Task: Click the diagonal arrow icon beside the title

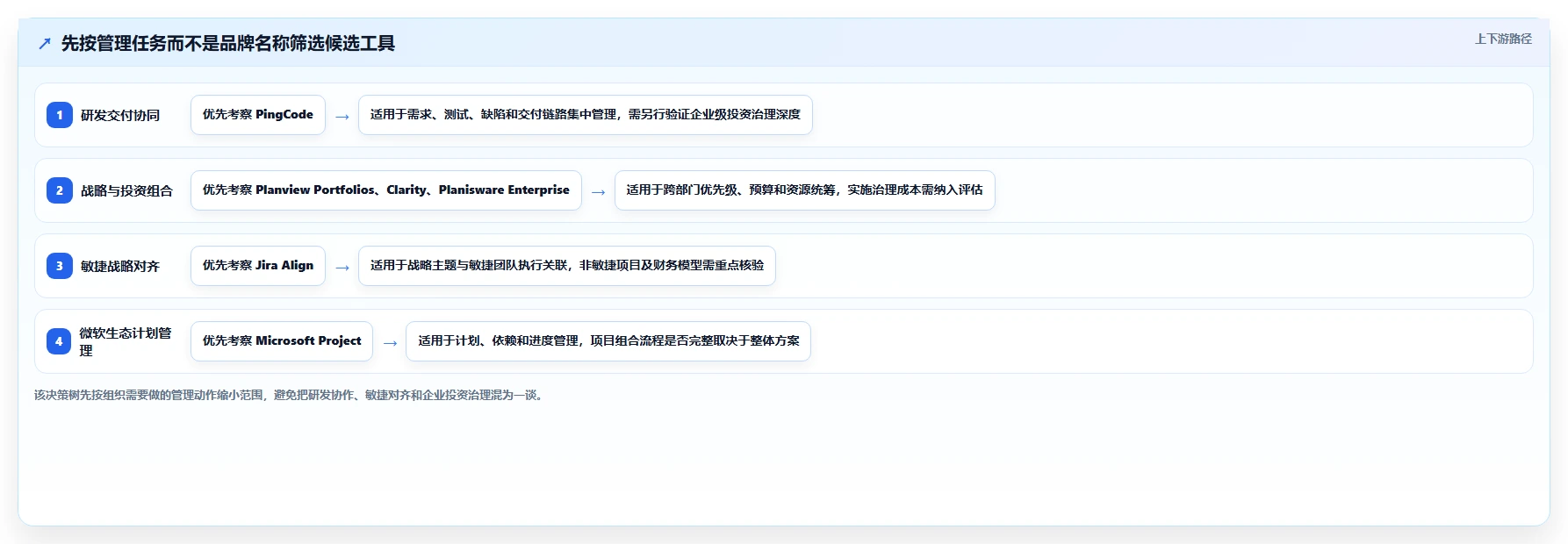Action: click(45, 44)
